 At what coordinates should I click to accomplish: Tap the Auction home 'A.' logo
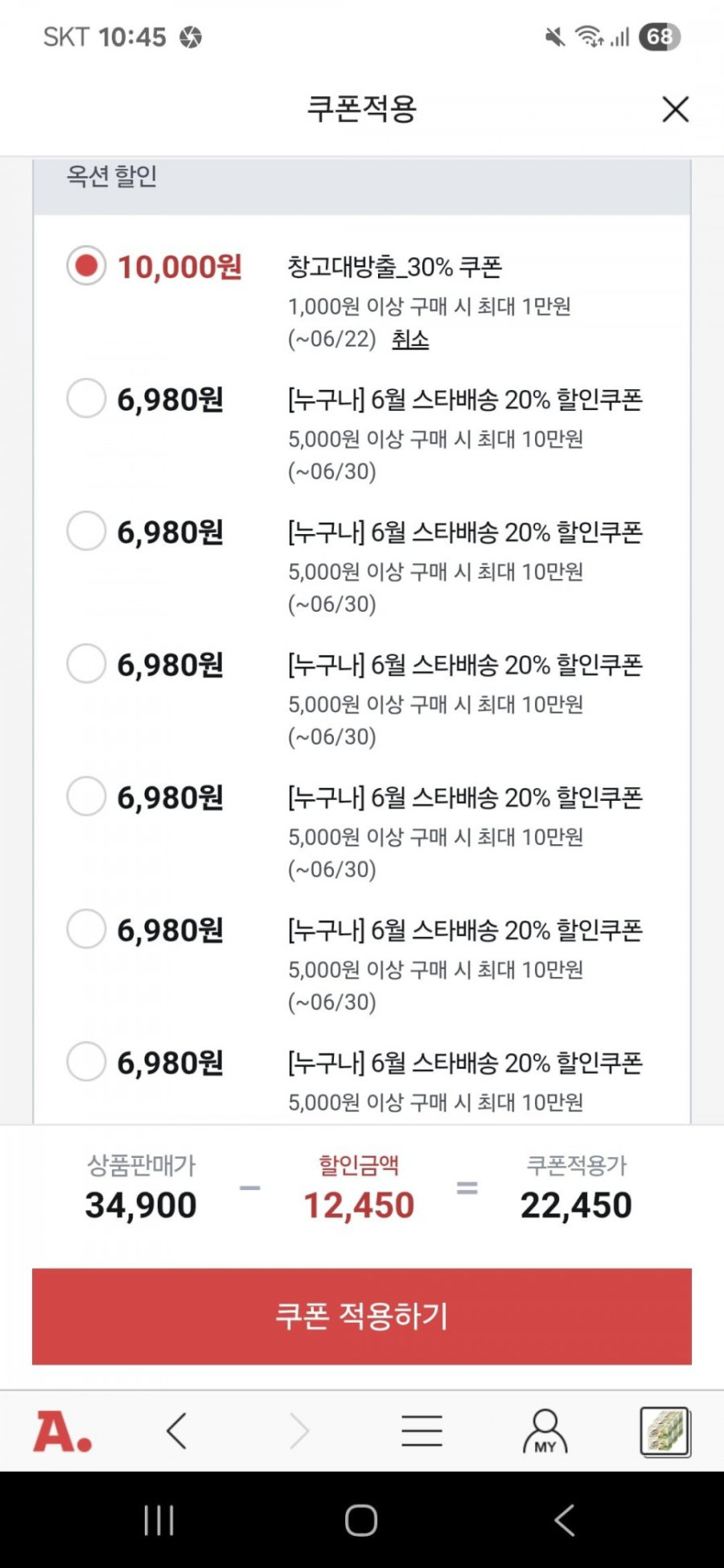click(62, 1431)
